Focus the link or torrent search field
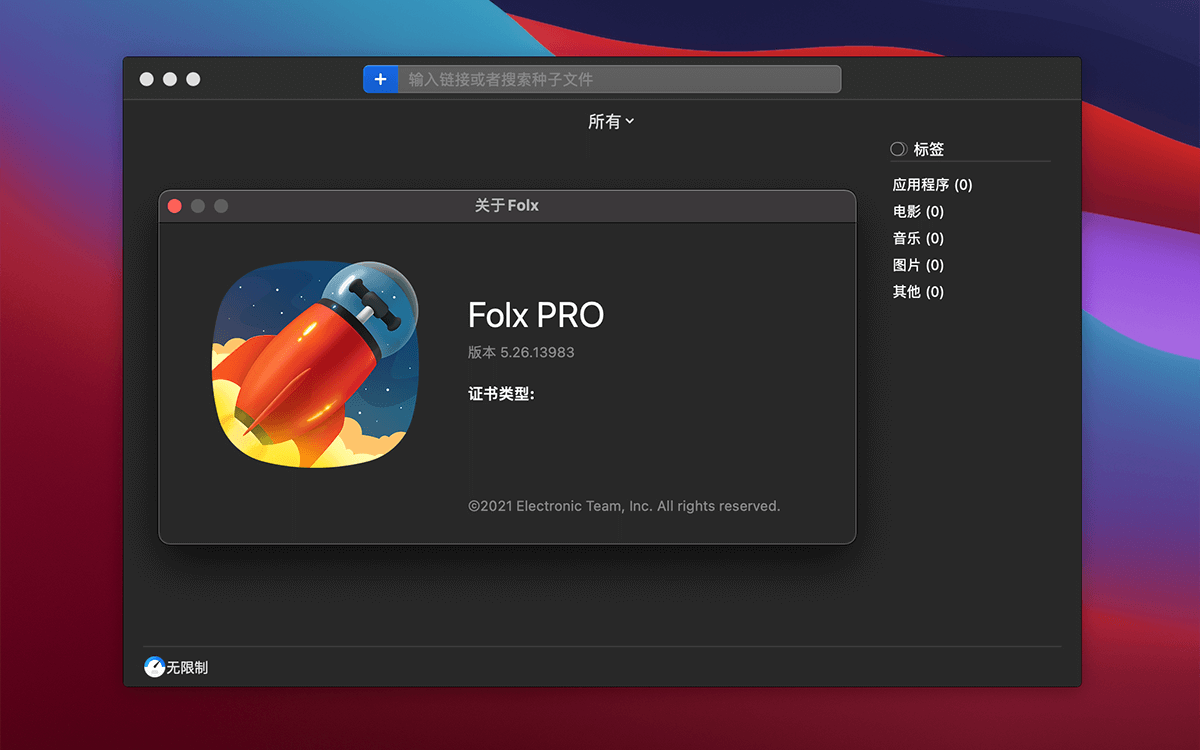 [x=619, y=79]
